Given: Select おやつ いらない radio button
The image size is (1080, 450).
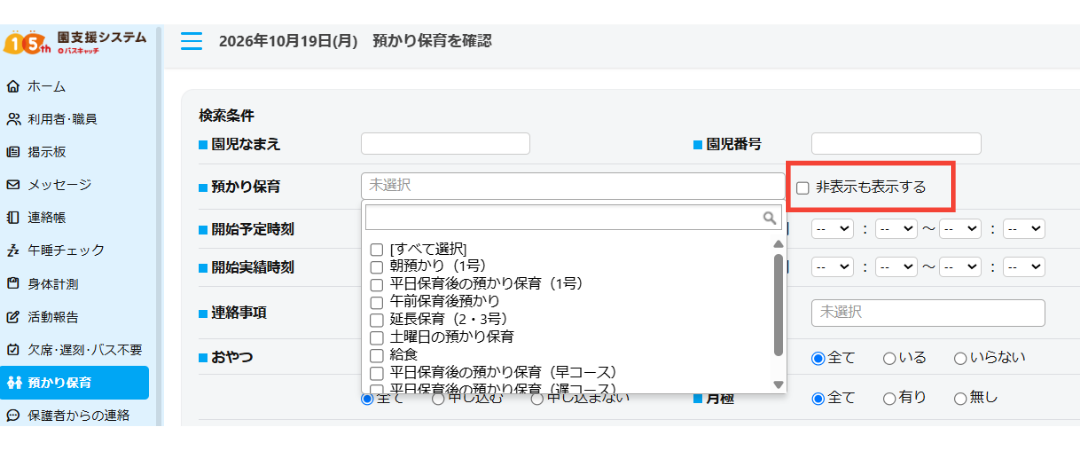Looking at the screenshot, I should click(x=960, y=358).
